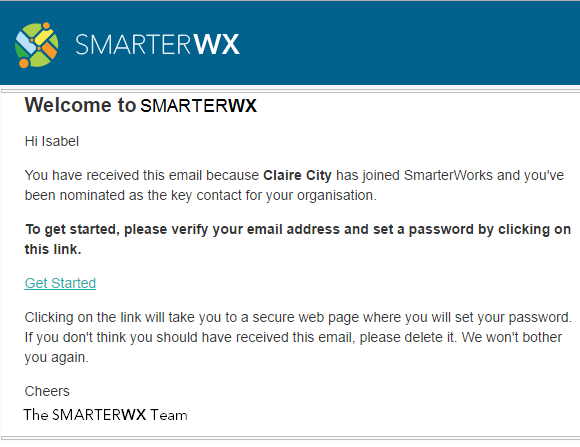Click The SMARTERWX Team signature
The image size is (580, 447).
(105, 415)
